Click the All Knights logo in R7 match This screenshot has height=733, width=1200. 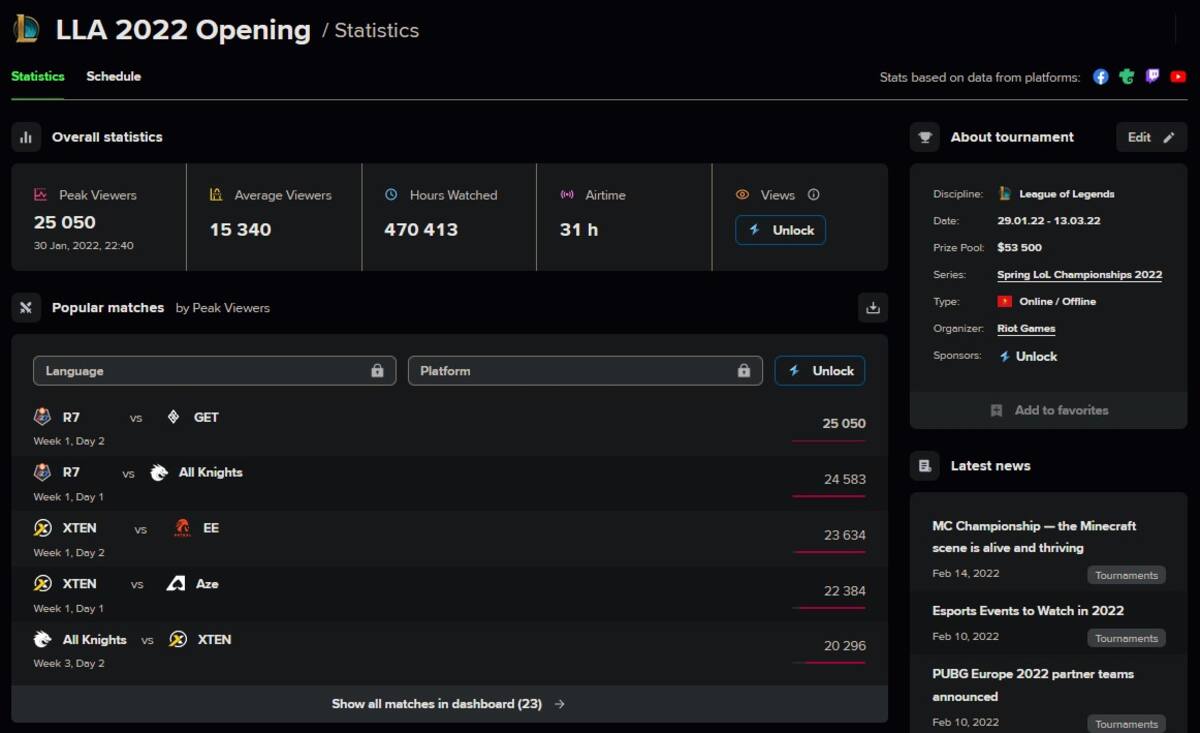159,472
